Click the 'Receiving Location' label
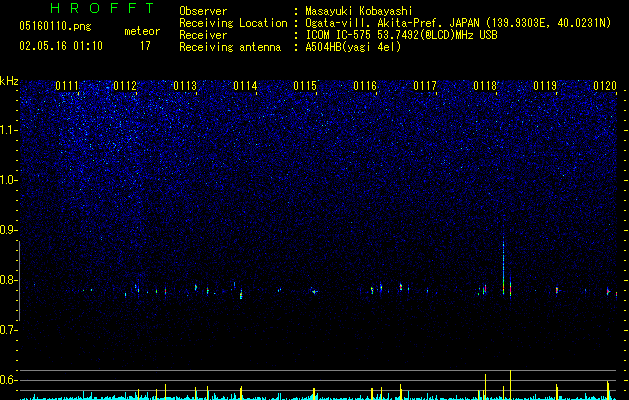629x400 pixels. 233,23
